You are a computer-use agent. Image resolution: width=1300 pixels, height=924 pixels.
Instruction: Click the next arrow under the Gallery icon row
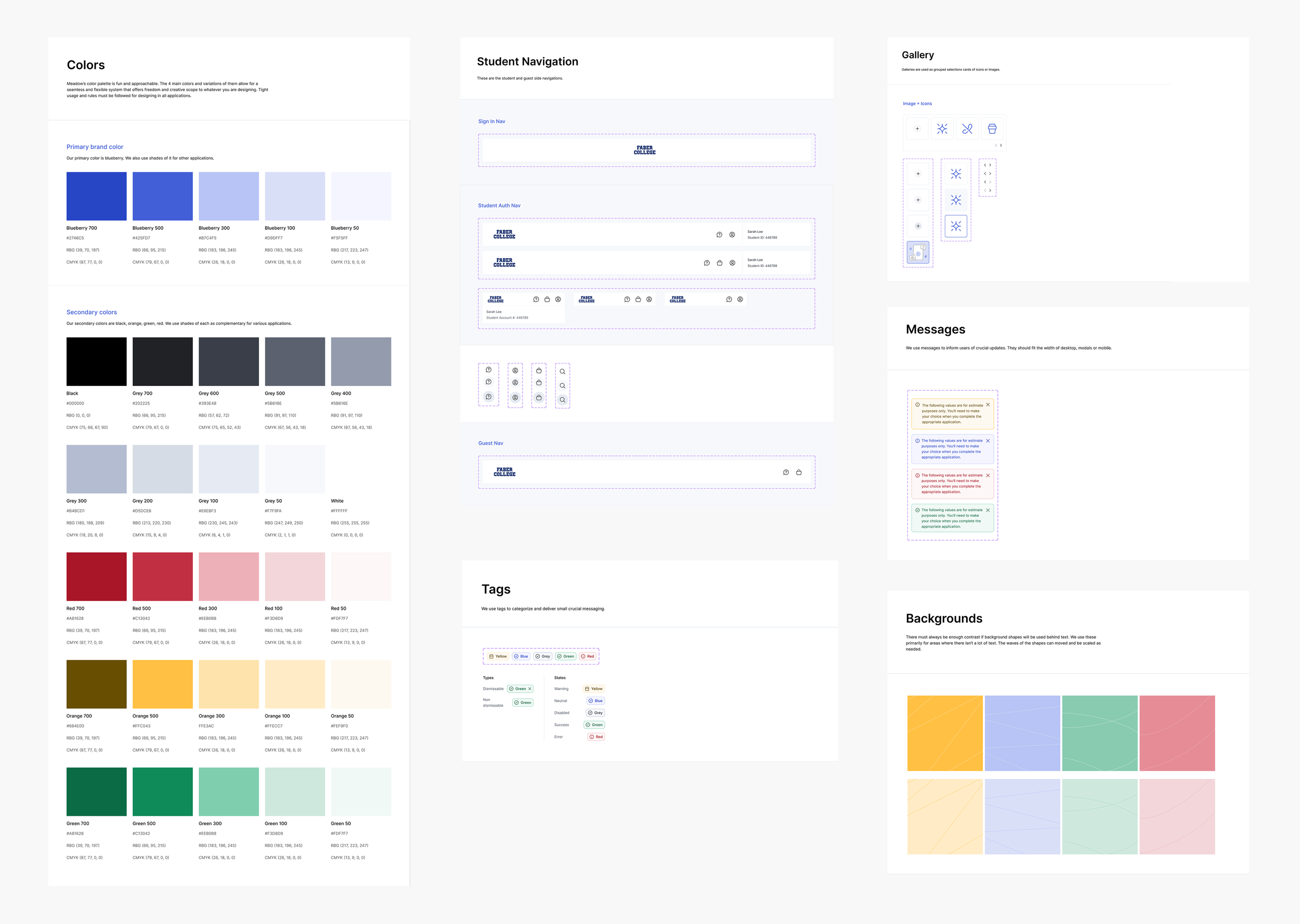coord(1001,146)
